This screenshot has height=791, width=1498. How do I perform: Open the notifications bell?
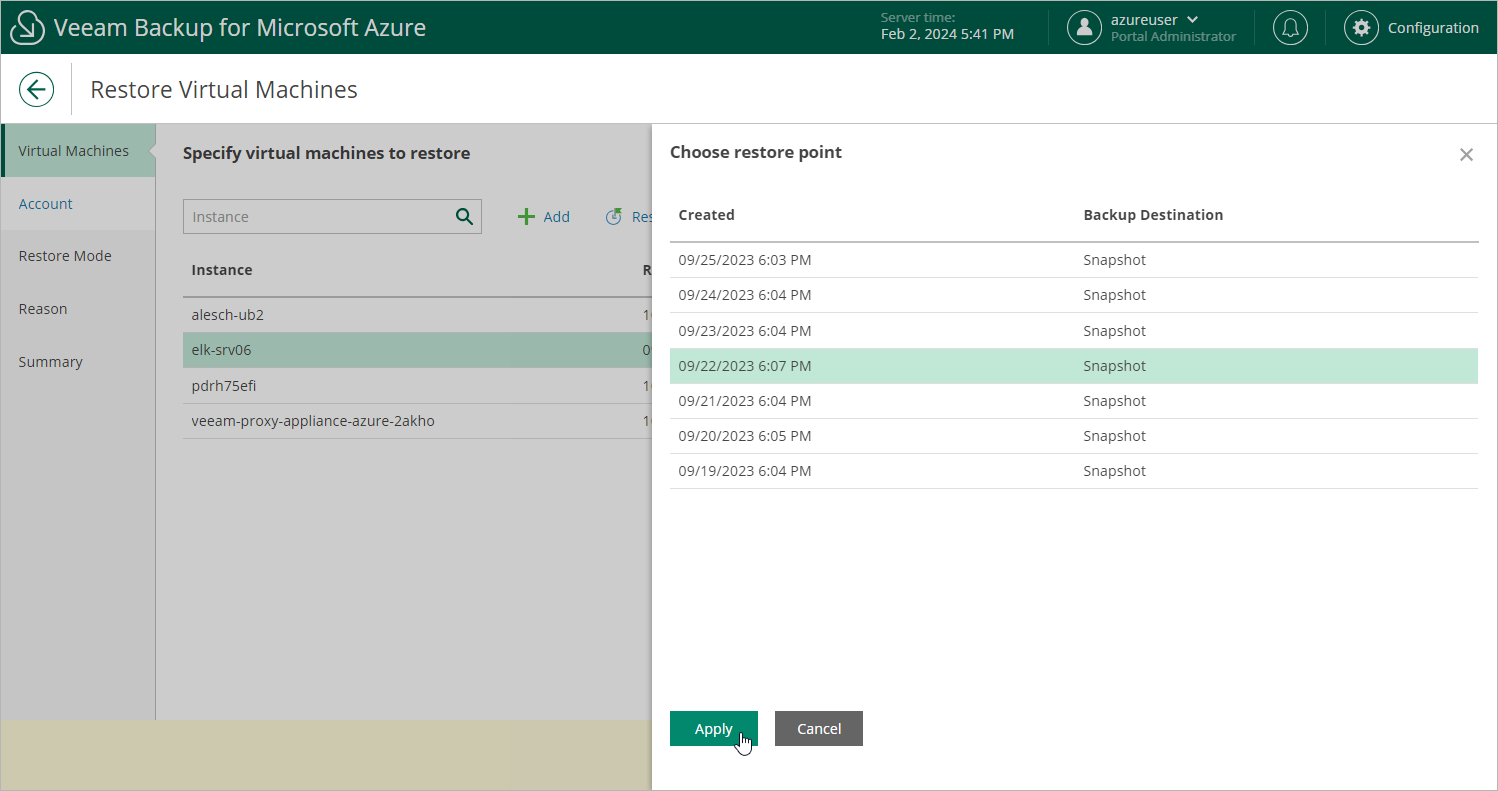pyautogui.click(x=1290, y=28)
